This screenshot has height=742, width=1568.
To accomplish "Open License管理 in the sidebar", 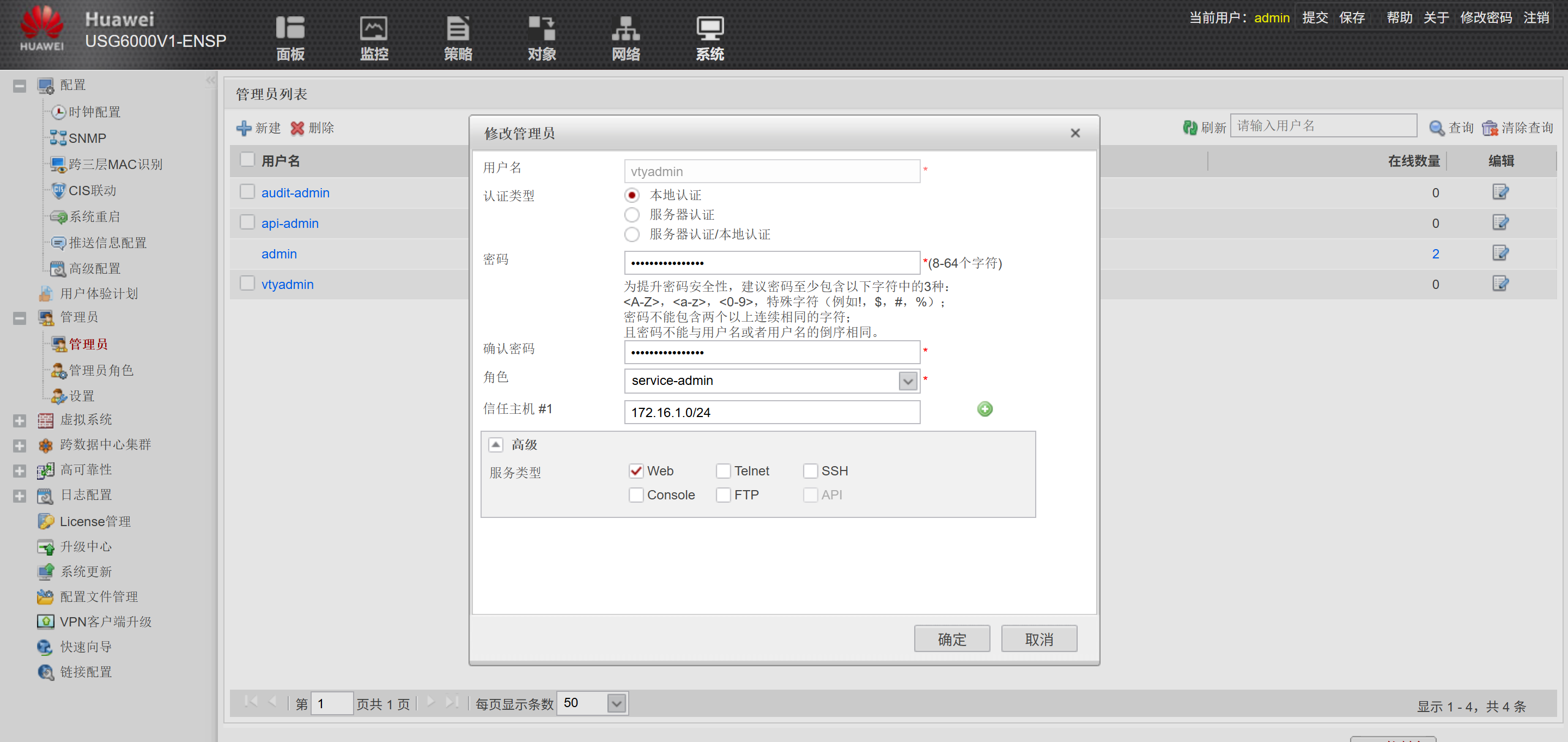I will click(95, 521).
